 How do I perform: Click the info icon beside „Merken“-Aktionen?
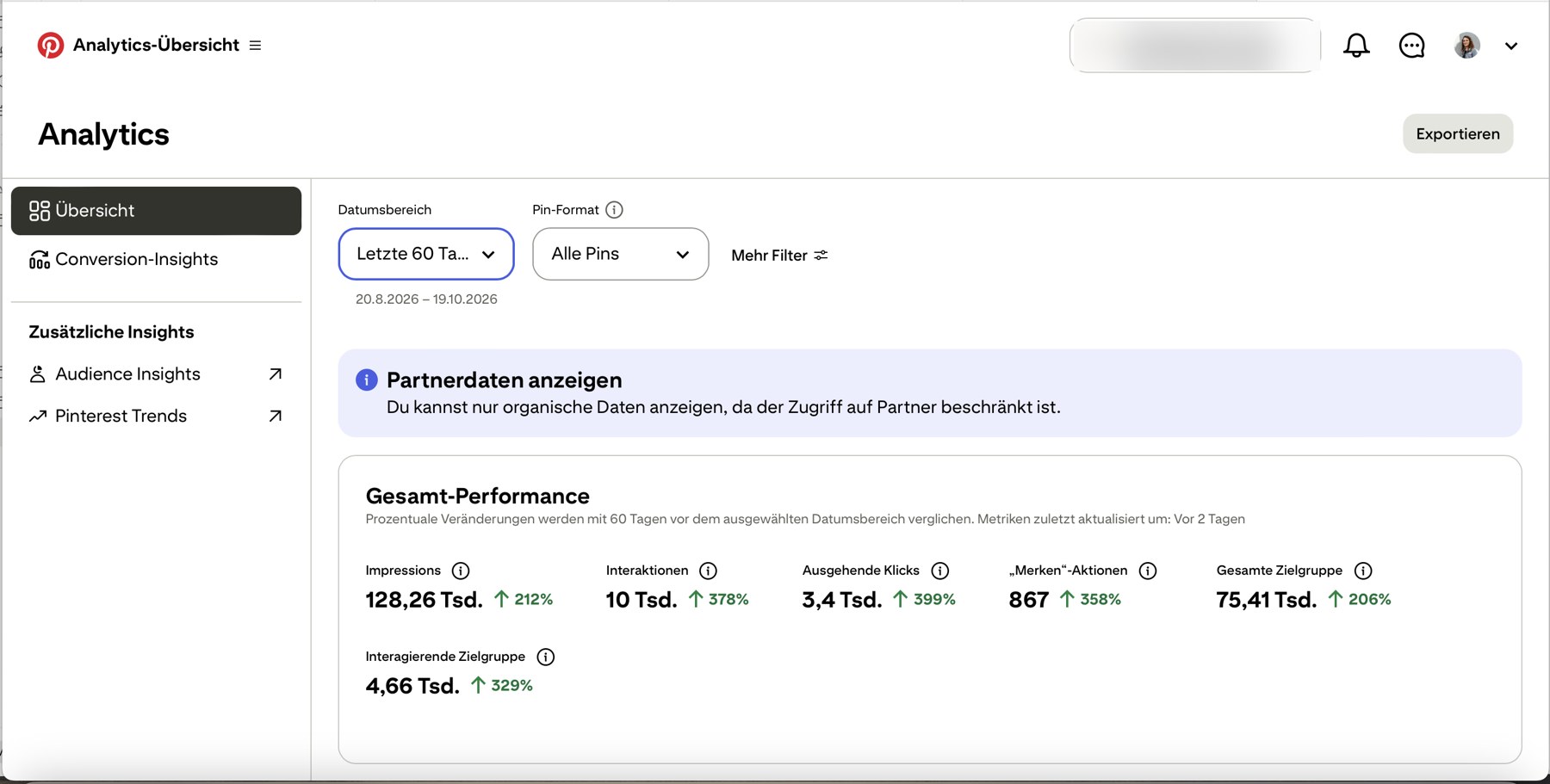pos(1148,571)
